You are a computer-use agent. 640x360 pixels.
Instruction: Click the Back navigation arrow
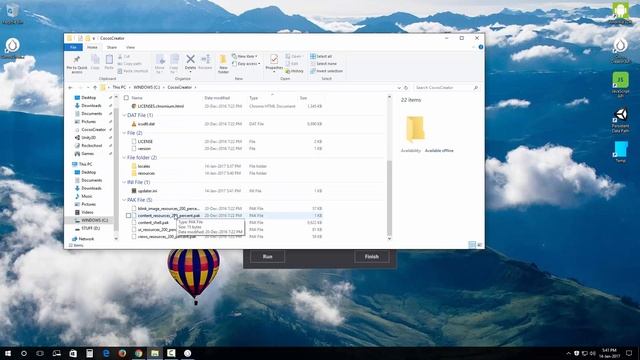[71, 87]
